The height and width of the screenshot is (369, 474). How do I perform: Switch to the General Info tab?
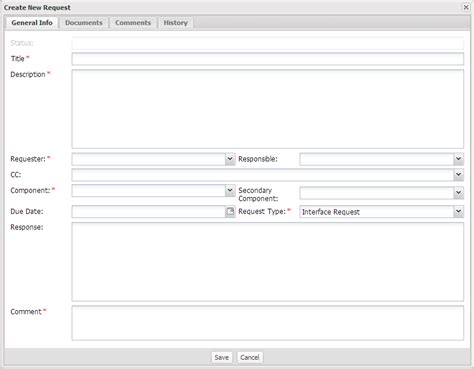[32, 23]
